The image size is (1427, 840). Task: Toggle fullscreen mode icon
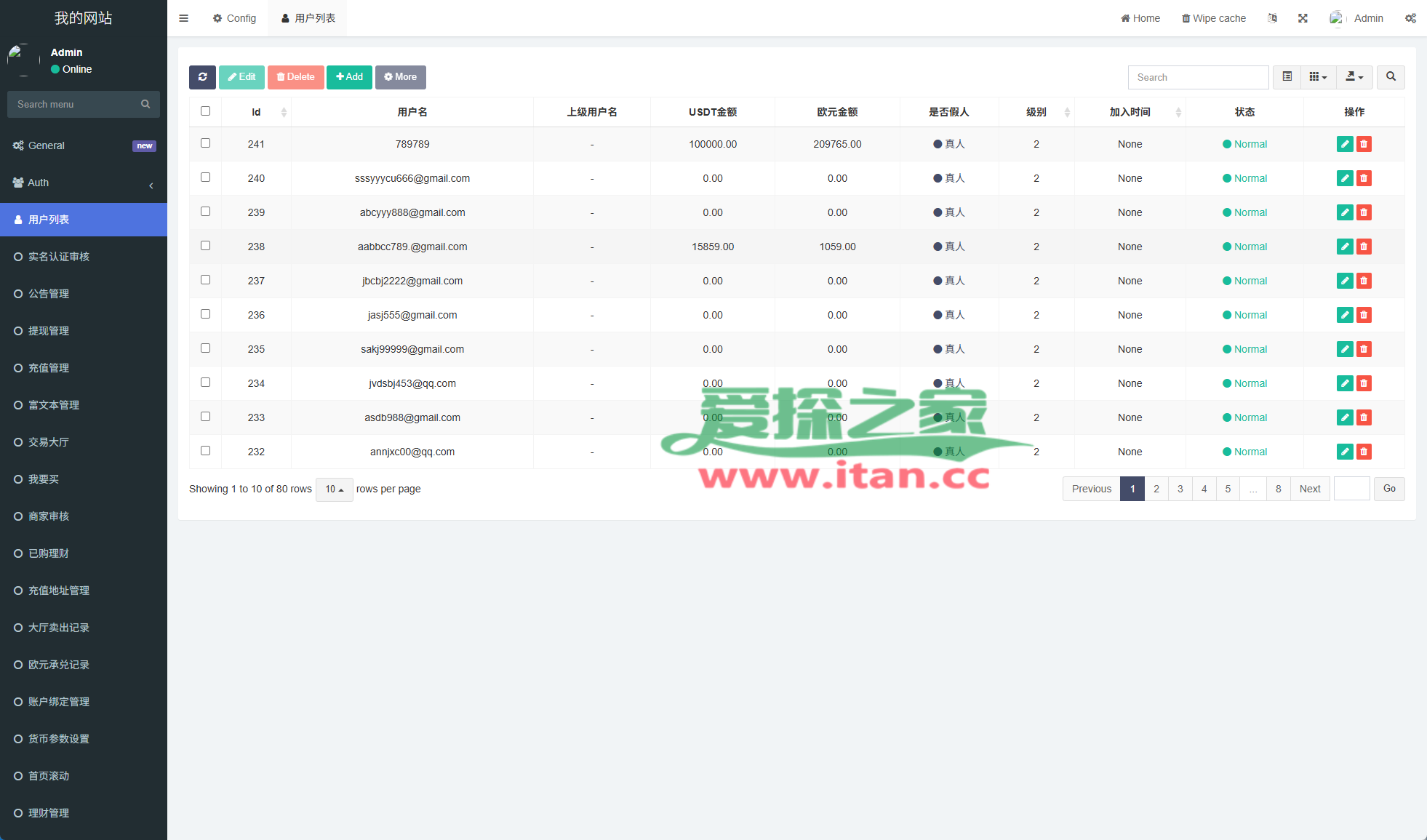click(x=1303, y=18)
